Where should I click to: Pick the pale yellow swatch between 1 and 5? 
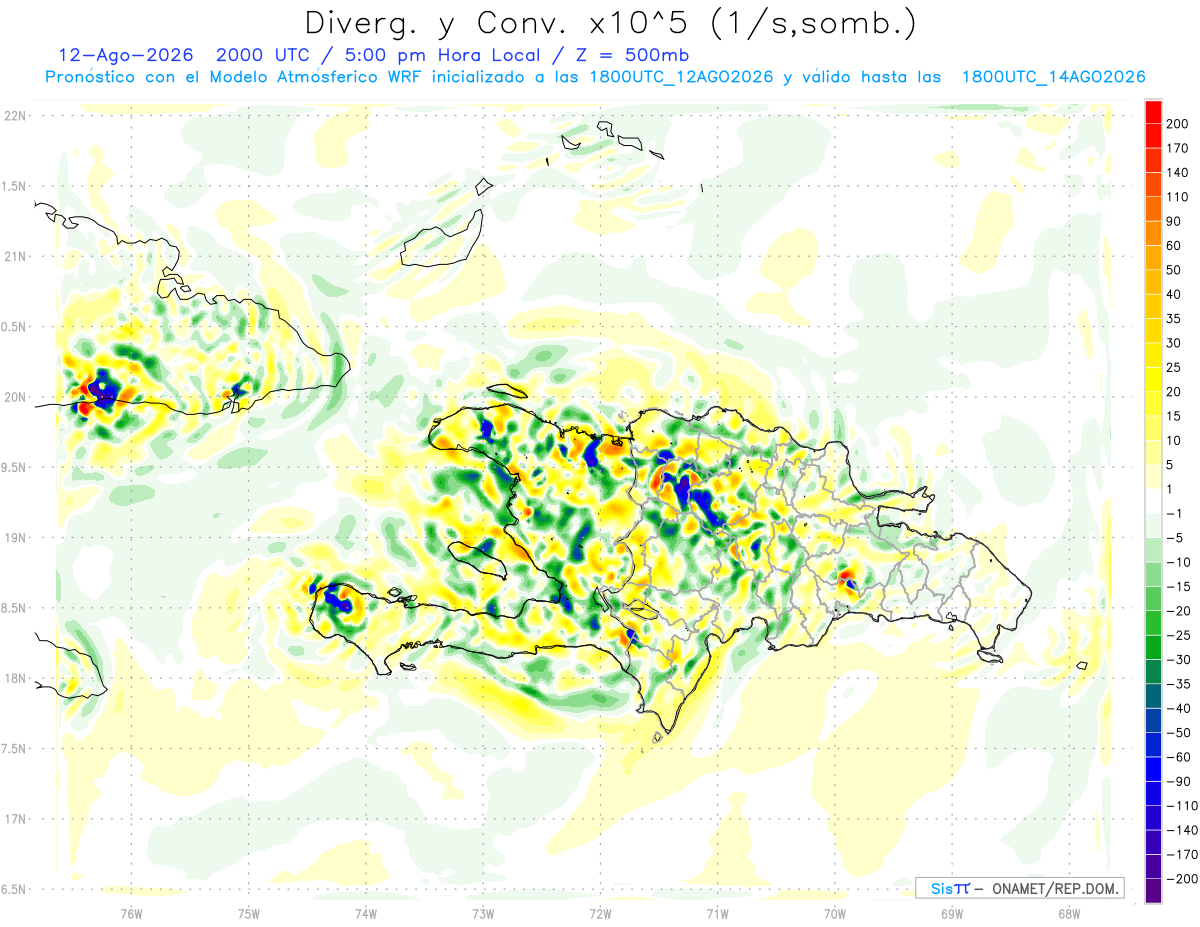tap(1153, 476)
